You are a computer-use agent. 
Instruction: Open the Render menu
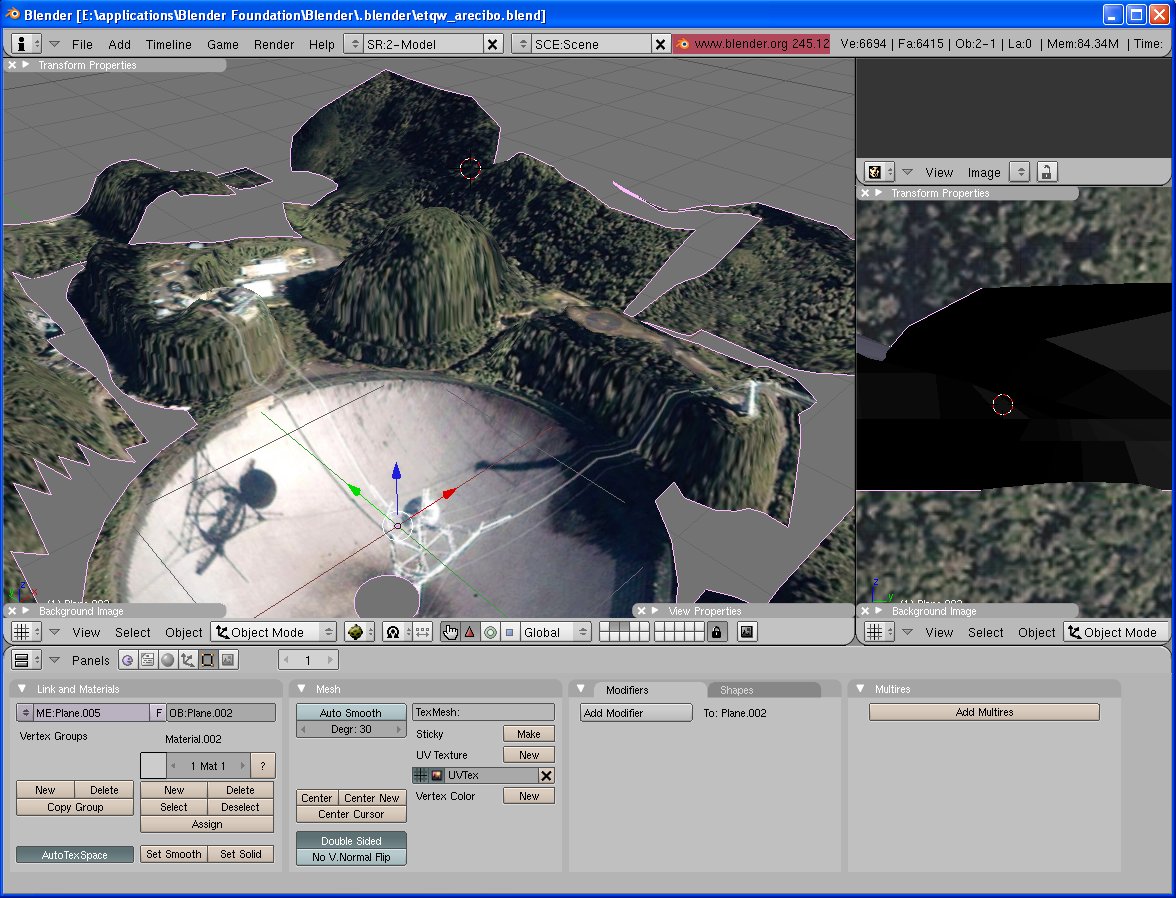(x=274, y=44)
